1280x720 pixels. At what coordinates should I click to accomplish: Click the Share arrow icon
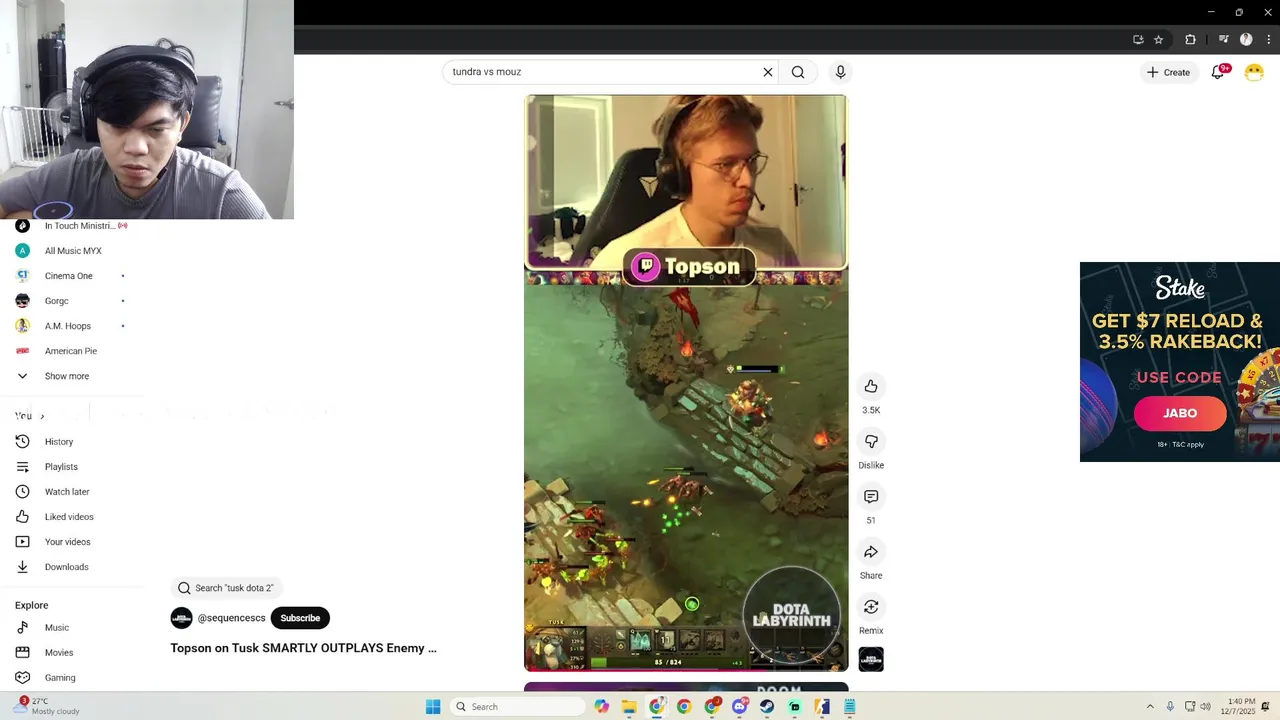pos(871,552)
